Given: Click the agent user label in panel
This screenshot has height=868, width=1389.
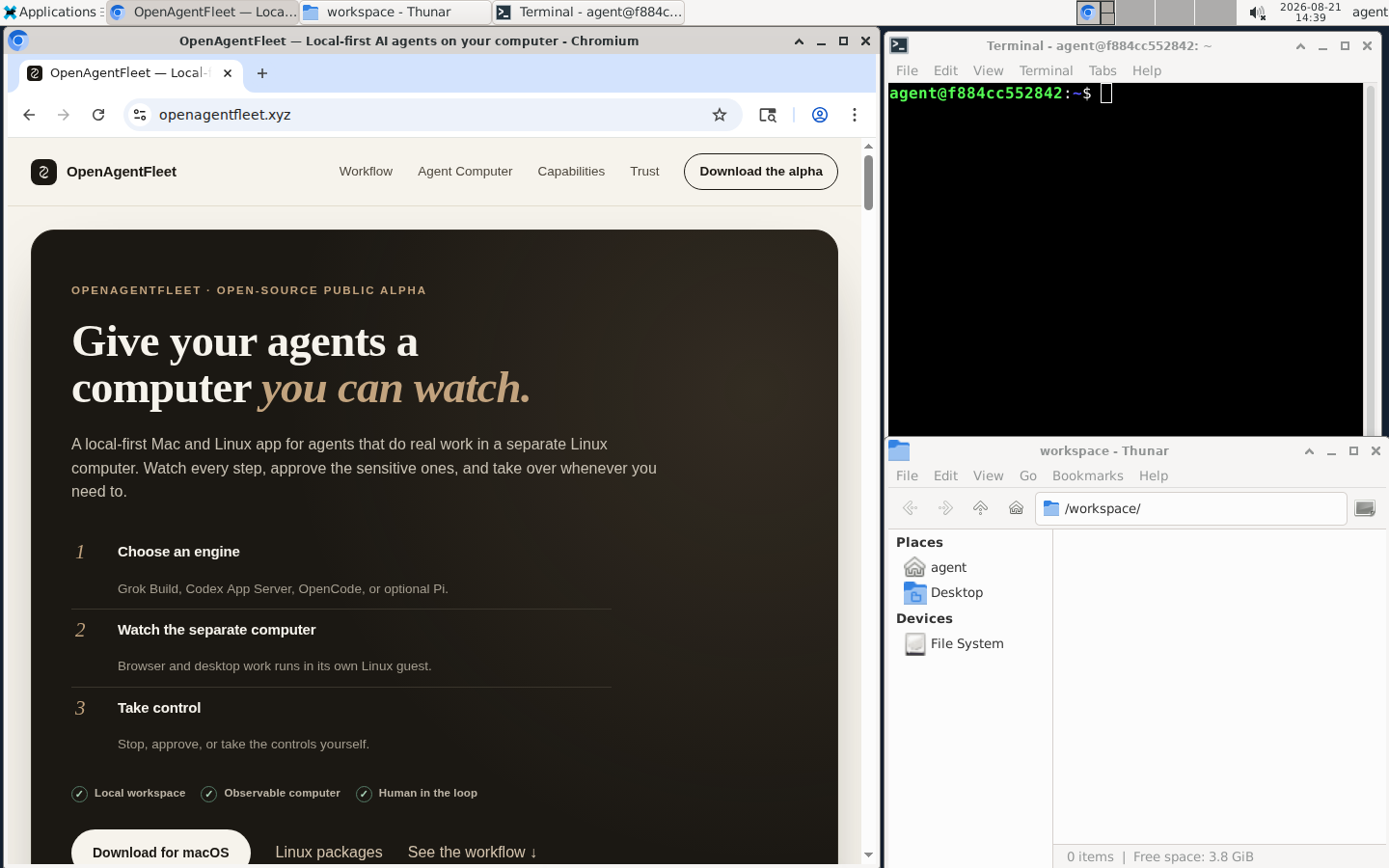Looking at the screenshot, I should pyautogui.click(x=1370, y=13).
